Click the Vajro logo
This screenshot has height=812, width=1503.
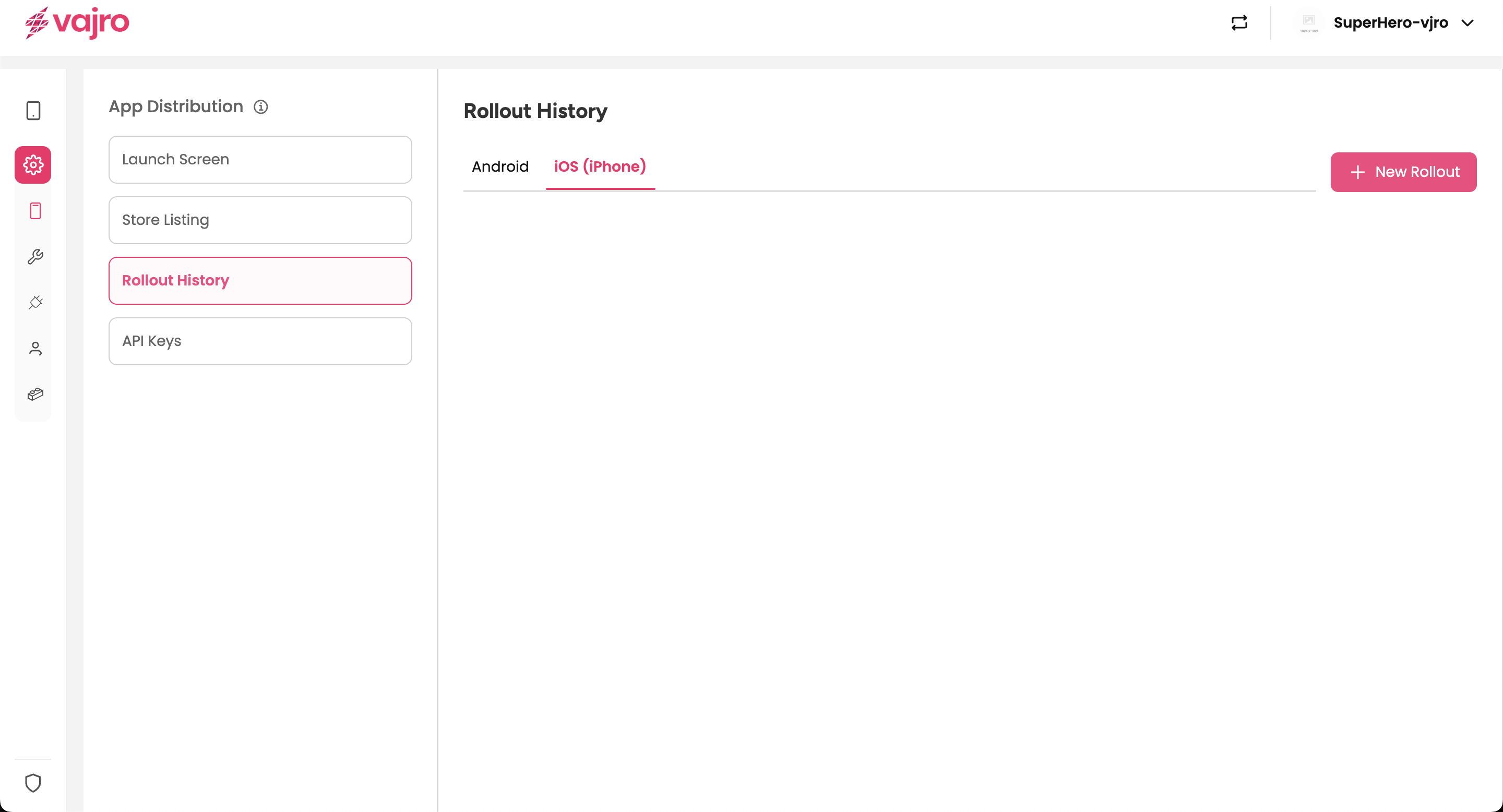click(77, 23)
